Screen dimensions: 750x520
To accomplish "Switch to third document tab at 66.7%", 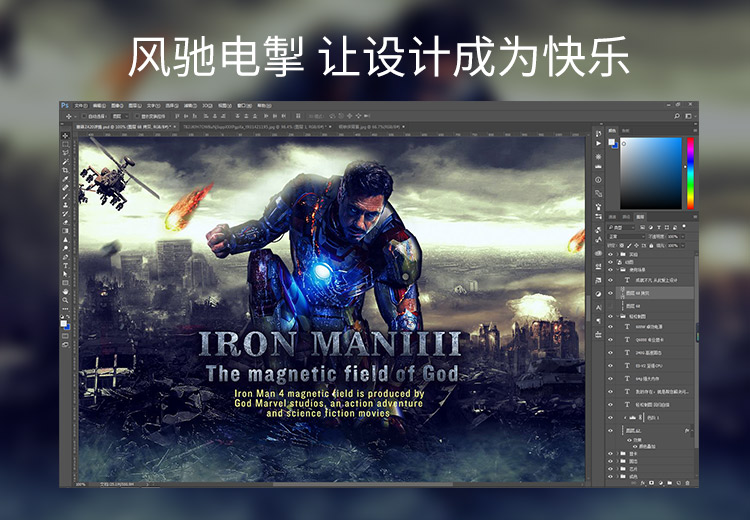I will 371,127.
